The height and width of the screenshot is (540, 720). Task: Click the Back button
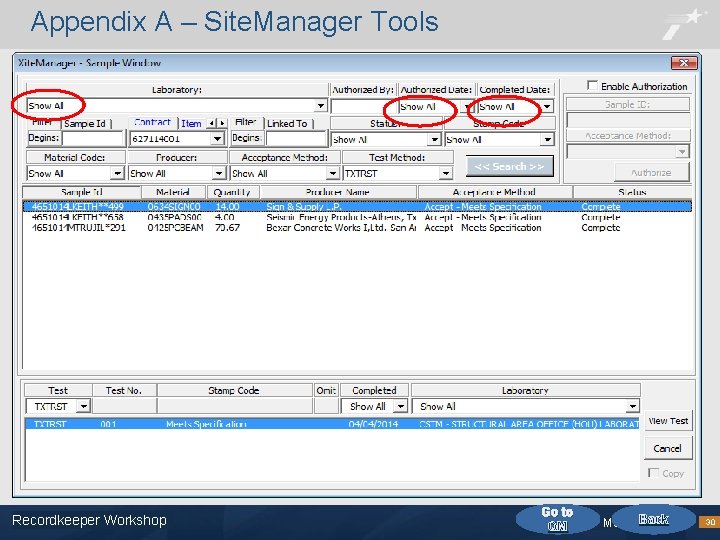pos(654,519)
